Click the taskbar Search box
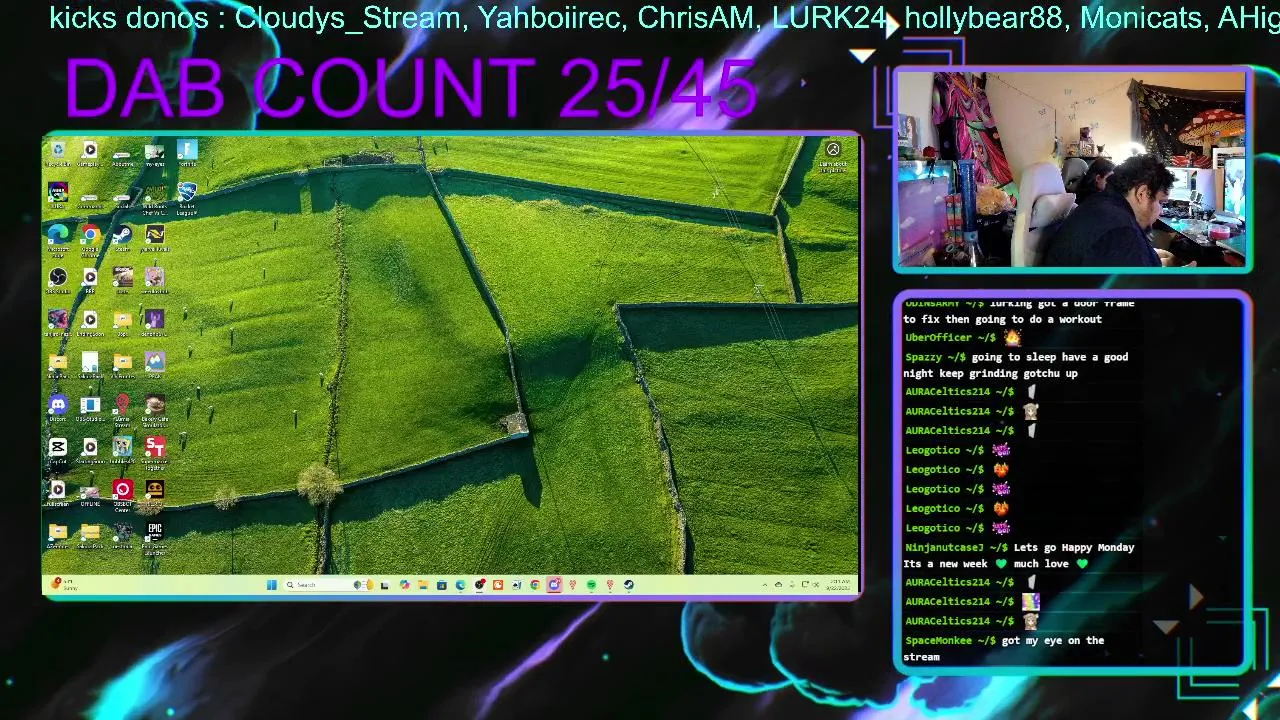The height and width of the screenshot is (720, 1280). pyautogui.click(x=327, y=585)
